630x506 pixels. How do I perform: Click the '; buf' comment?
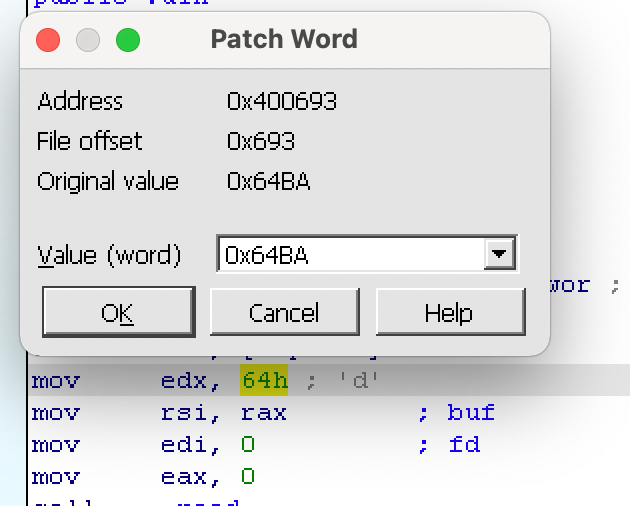(457, 413)
